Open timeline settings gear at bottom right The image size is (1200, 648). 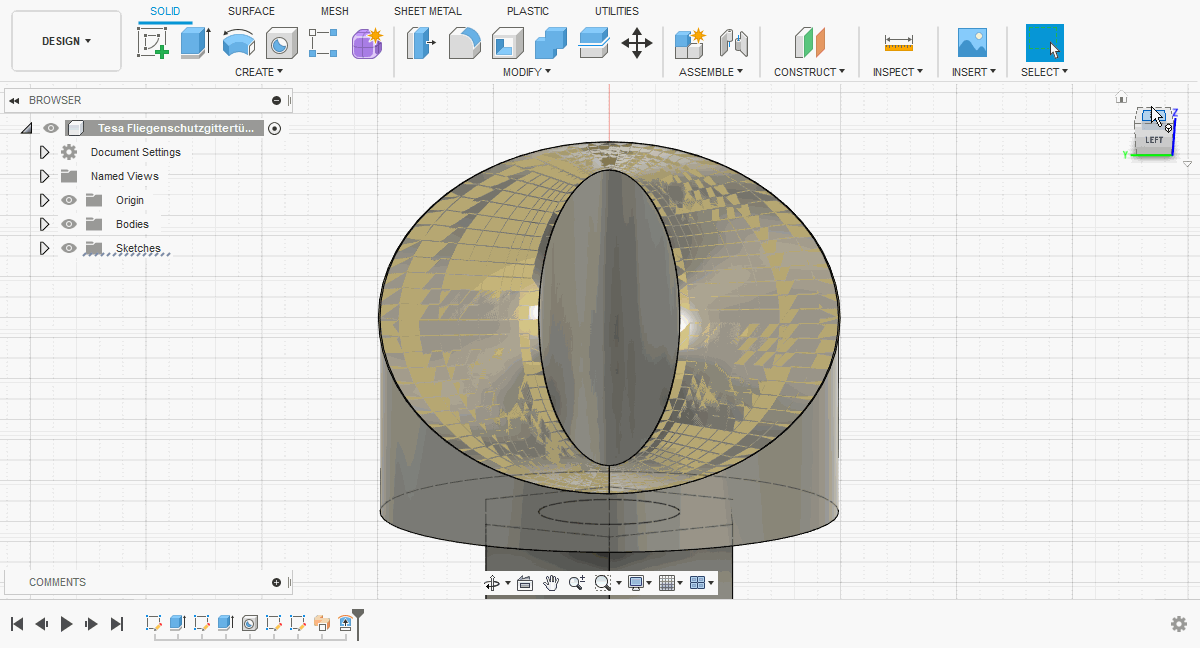[1179, 624]
